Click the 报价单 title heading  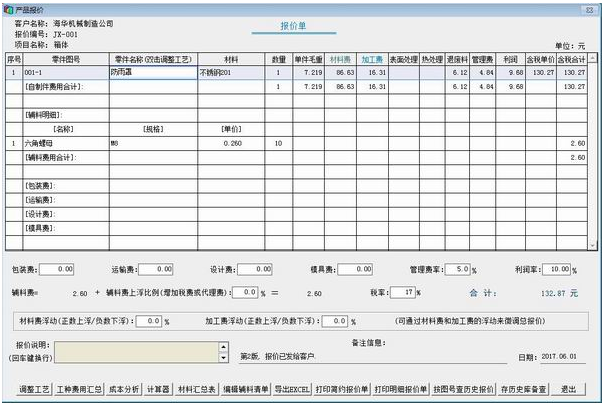(293, 26)
